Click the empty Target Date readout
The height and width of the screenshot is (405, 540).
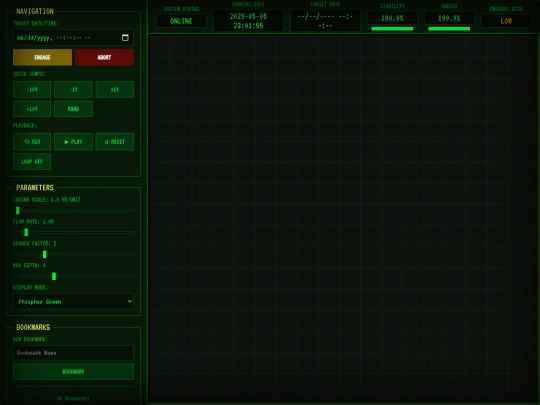click(x=325, y=21)
